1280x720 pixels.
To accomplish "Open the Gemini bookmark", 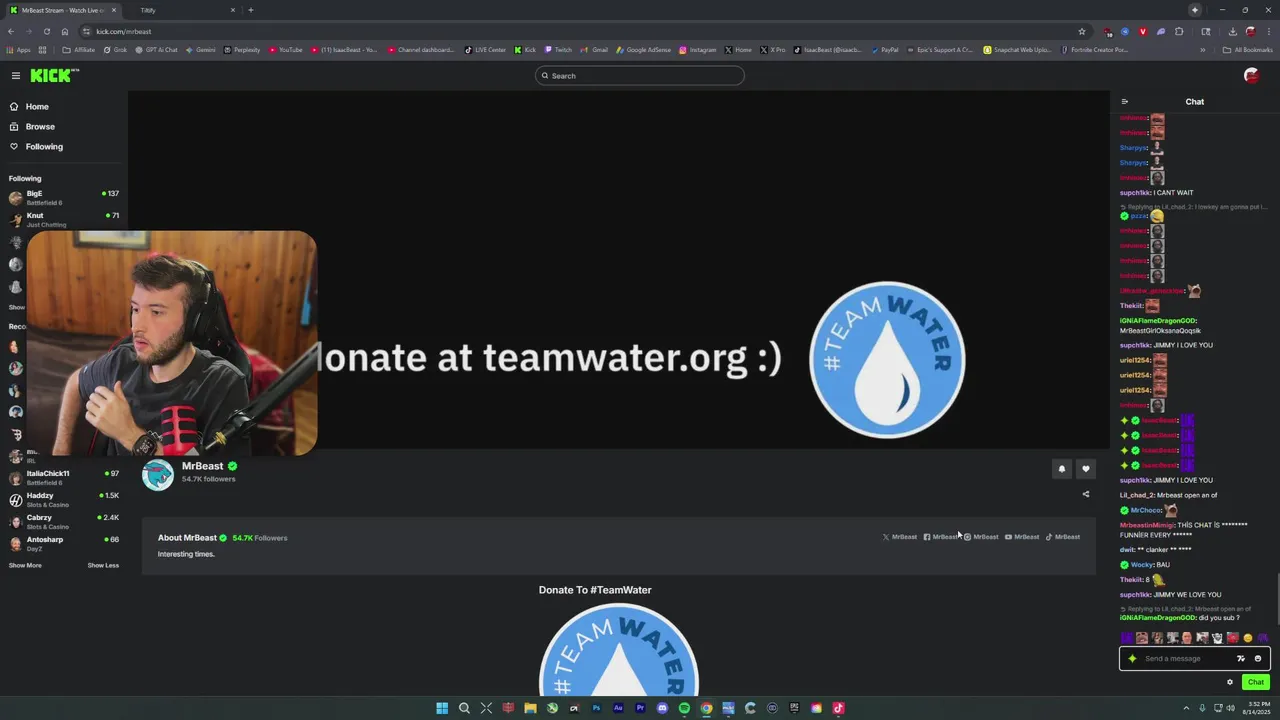I will point(200,50).
